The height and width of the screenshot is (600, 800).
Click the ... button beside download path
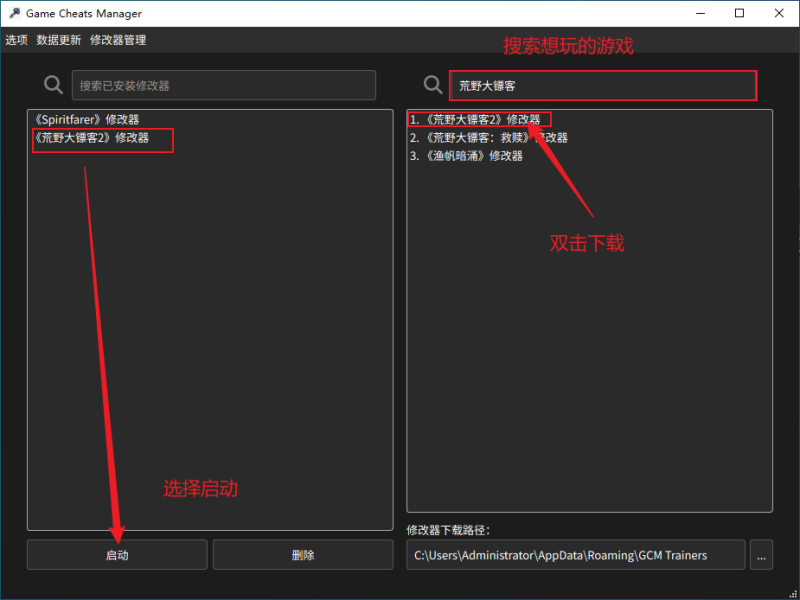pyautogui.click(x=762, y=554)
